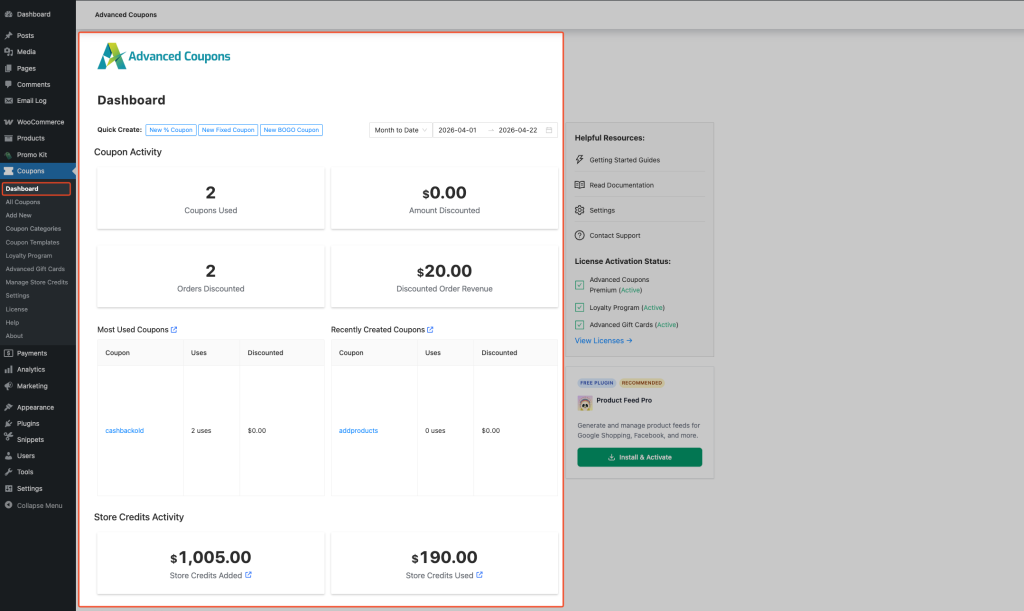The width and height of the screenshot is (1024, 611).
Task: Click the Dashboard icon in WordPress sidebar
Action: point(8,14)
